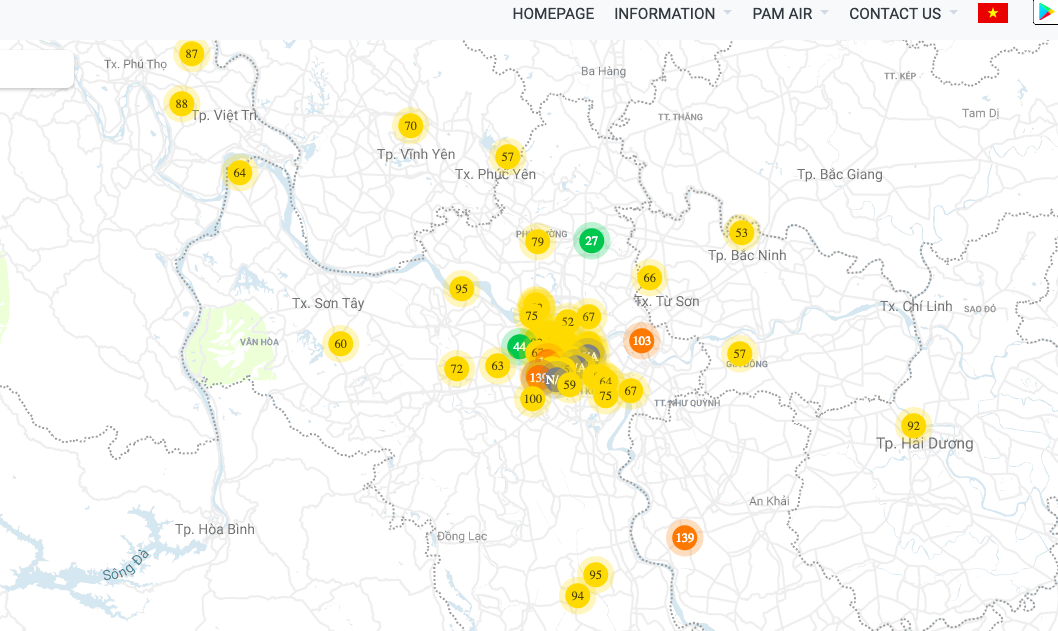The height and width of the screenshot is (631, 1058).
Task: Click the 88 marker near Việt Trì
Action: [181, 104]
